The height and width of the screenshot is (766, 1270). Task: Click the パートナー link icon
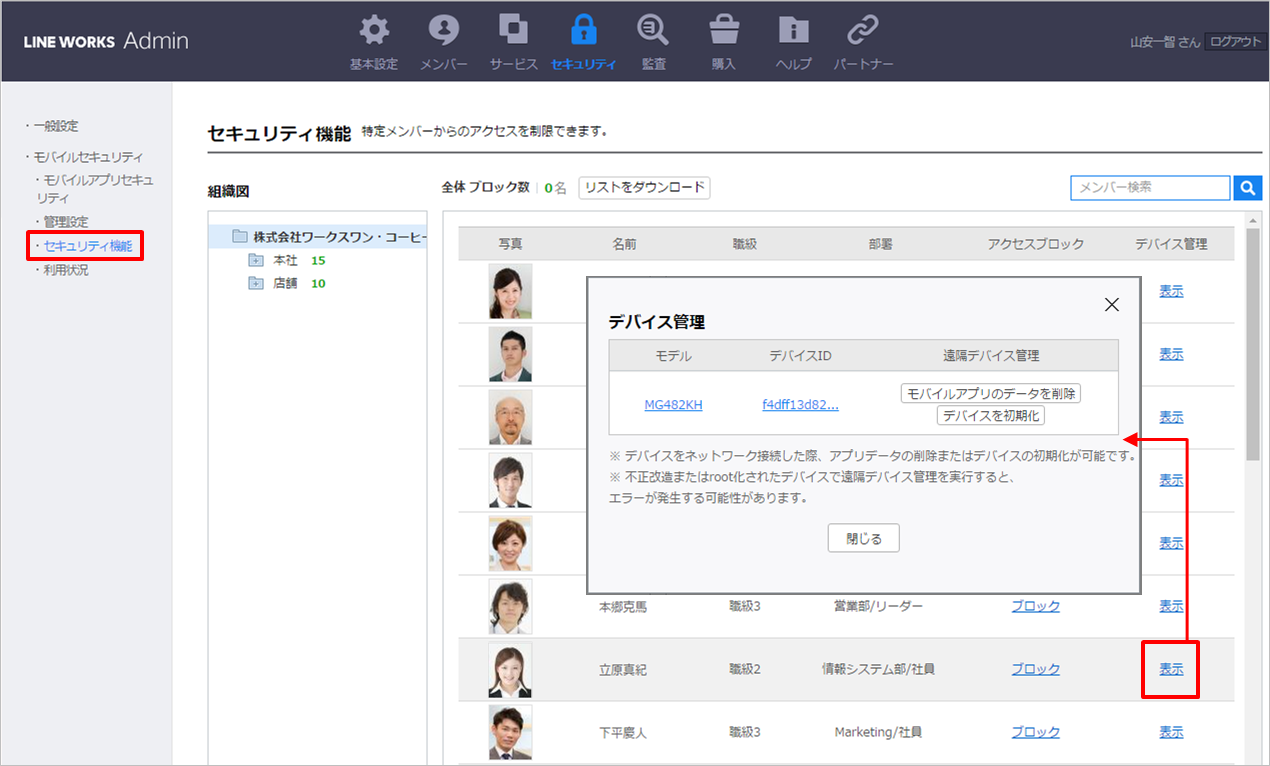[x=863, y=32]
